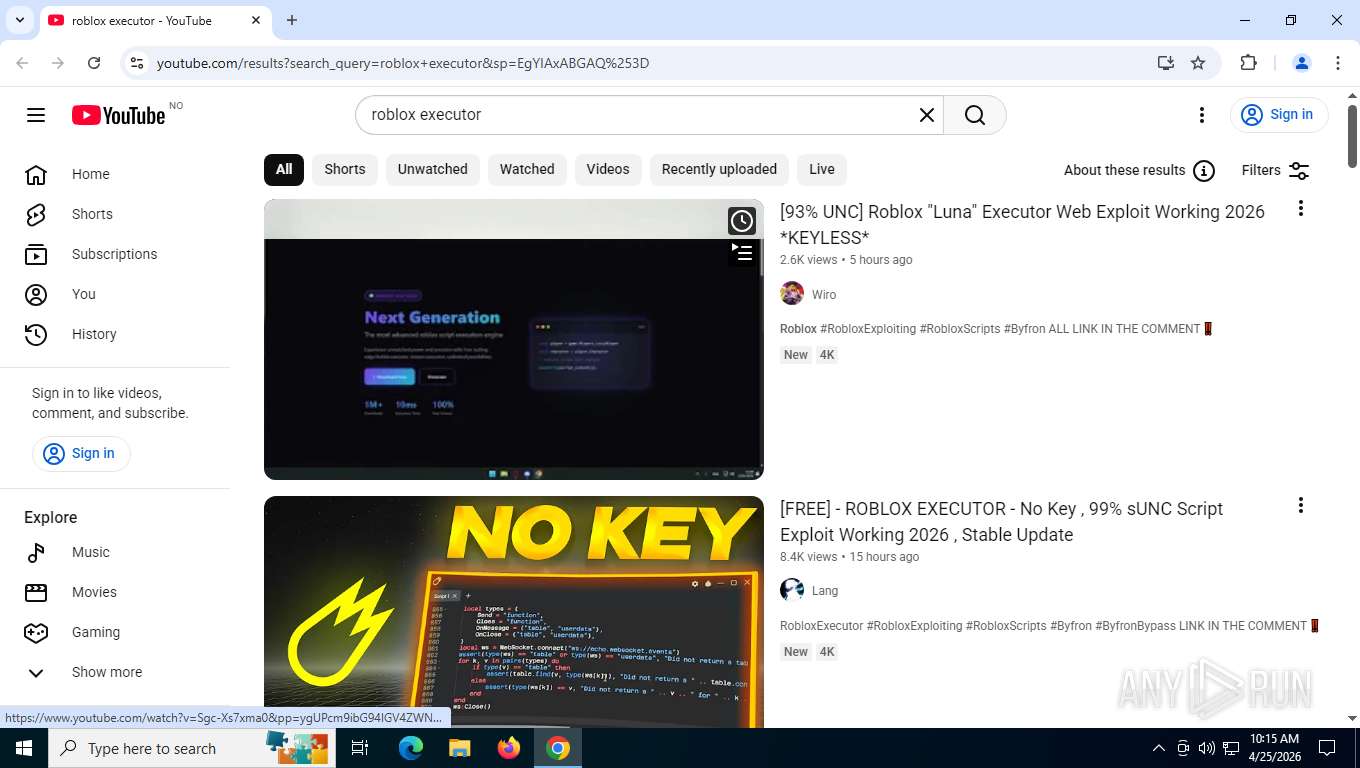
Task: Select the Live filter chip
Action: (822, 169)
